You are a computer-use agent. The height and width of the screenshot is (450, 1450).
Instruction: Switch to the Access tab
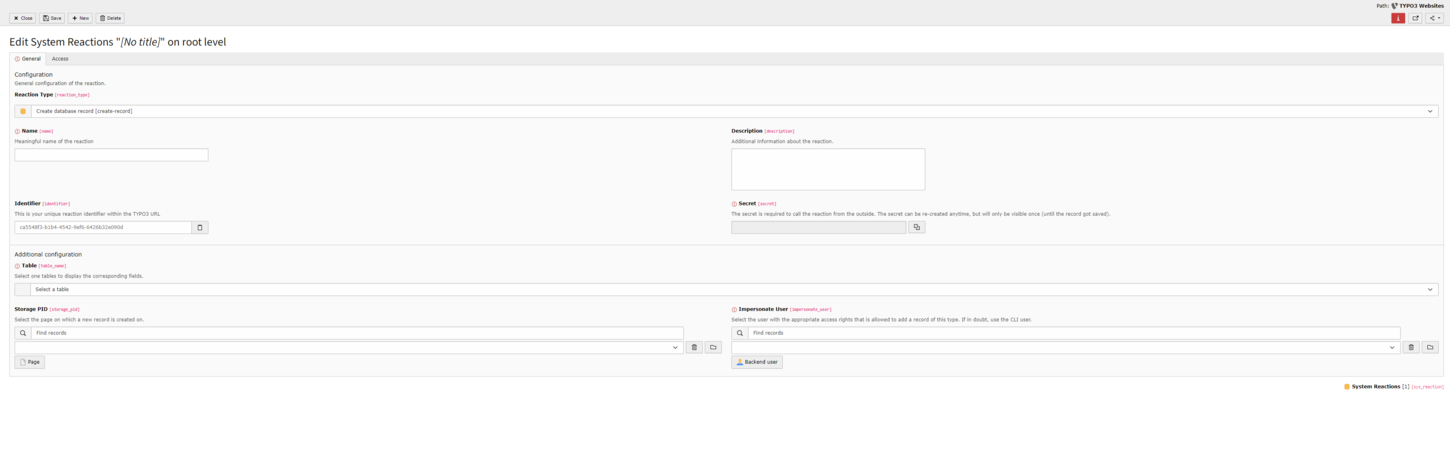(60, 59)
